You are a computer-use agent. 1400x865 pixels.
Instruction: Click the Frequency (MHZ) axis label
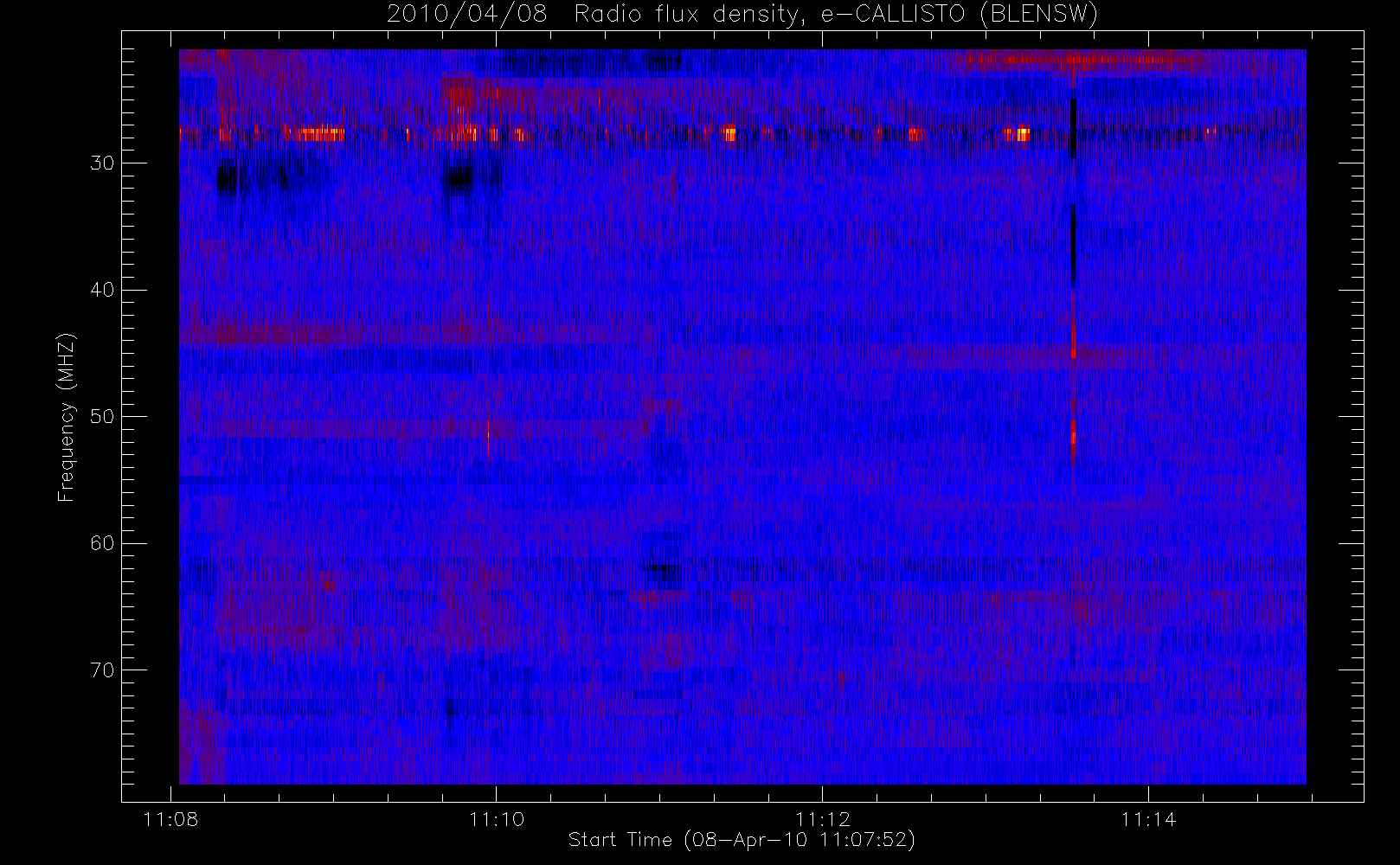point(66,417)
